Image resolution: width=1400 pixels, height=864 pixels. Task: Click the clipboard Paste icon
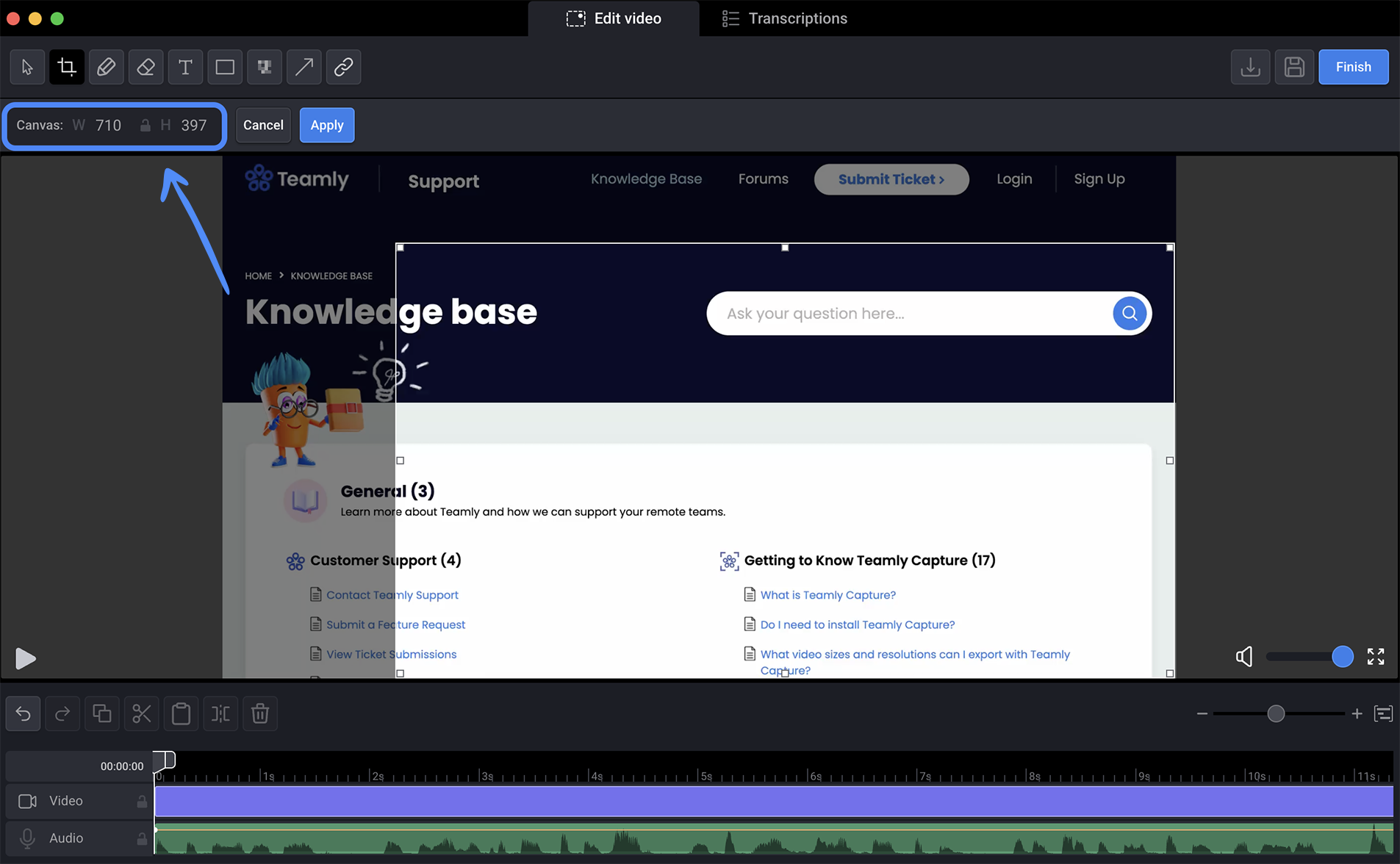tap(181, 713)
